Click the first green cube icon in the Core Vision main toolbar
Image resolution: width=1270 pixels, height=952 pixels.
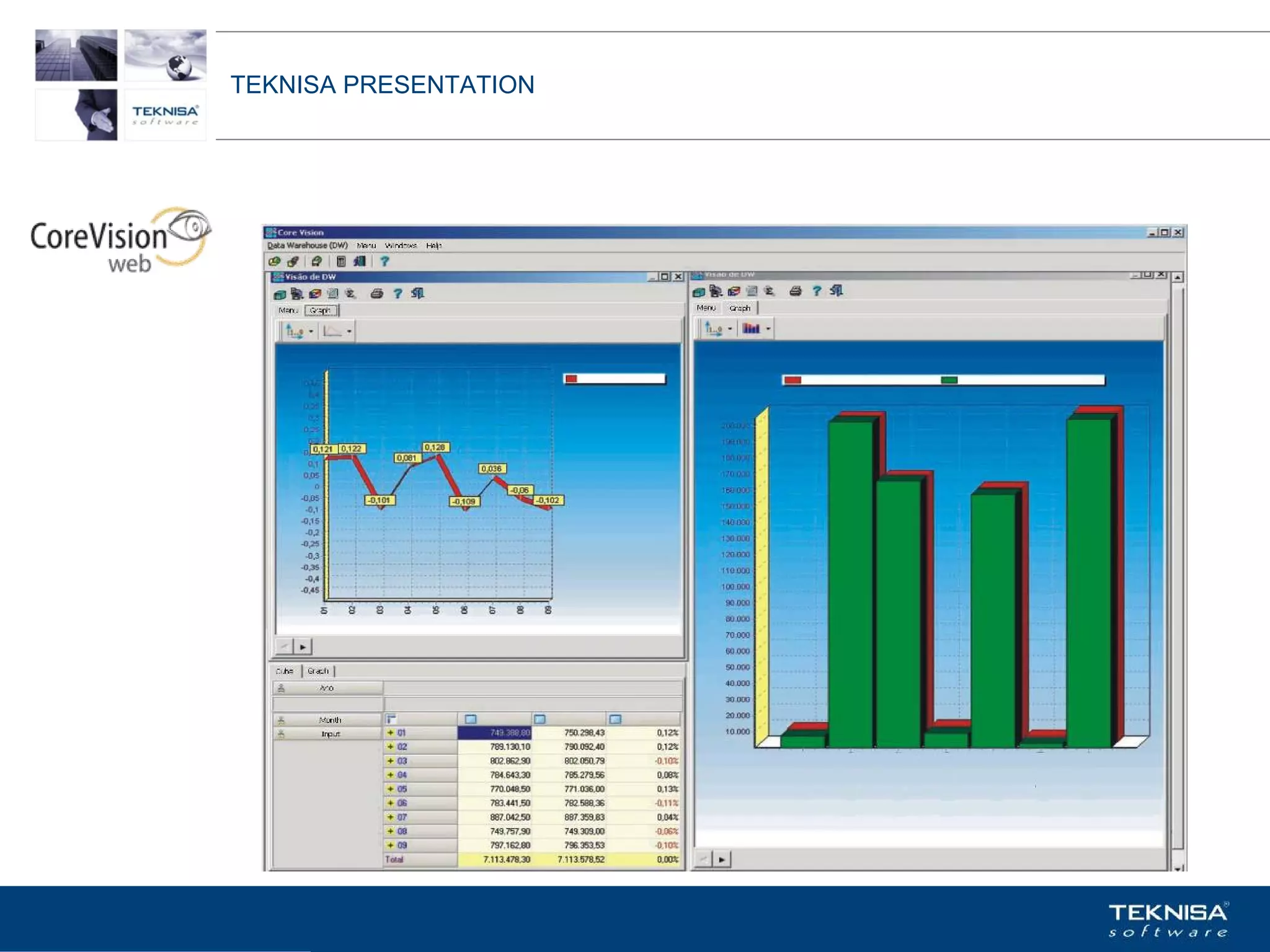[x=275, y=262]
